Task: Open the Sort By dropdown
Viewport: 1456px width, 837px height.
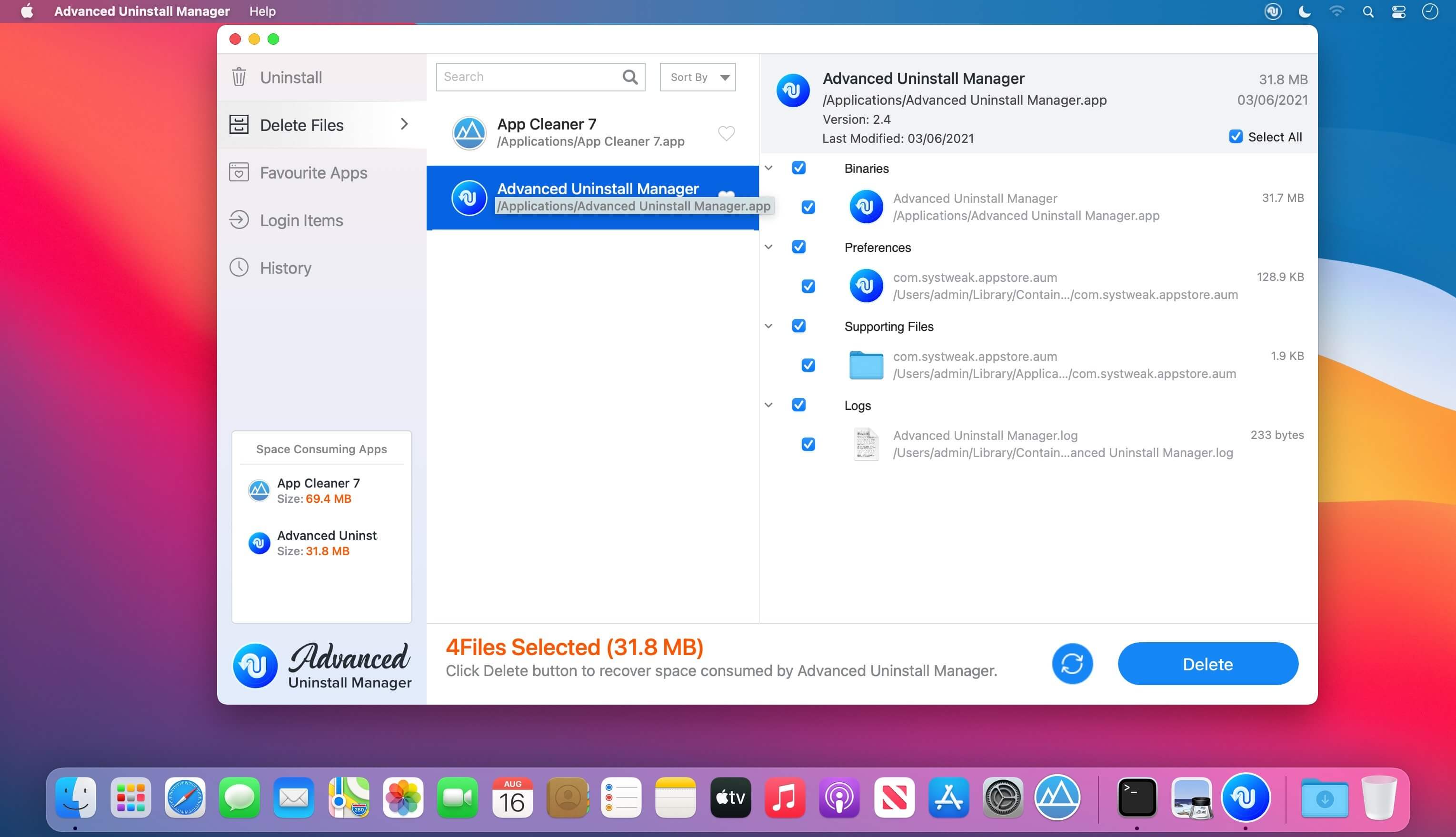Action: 697,77
